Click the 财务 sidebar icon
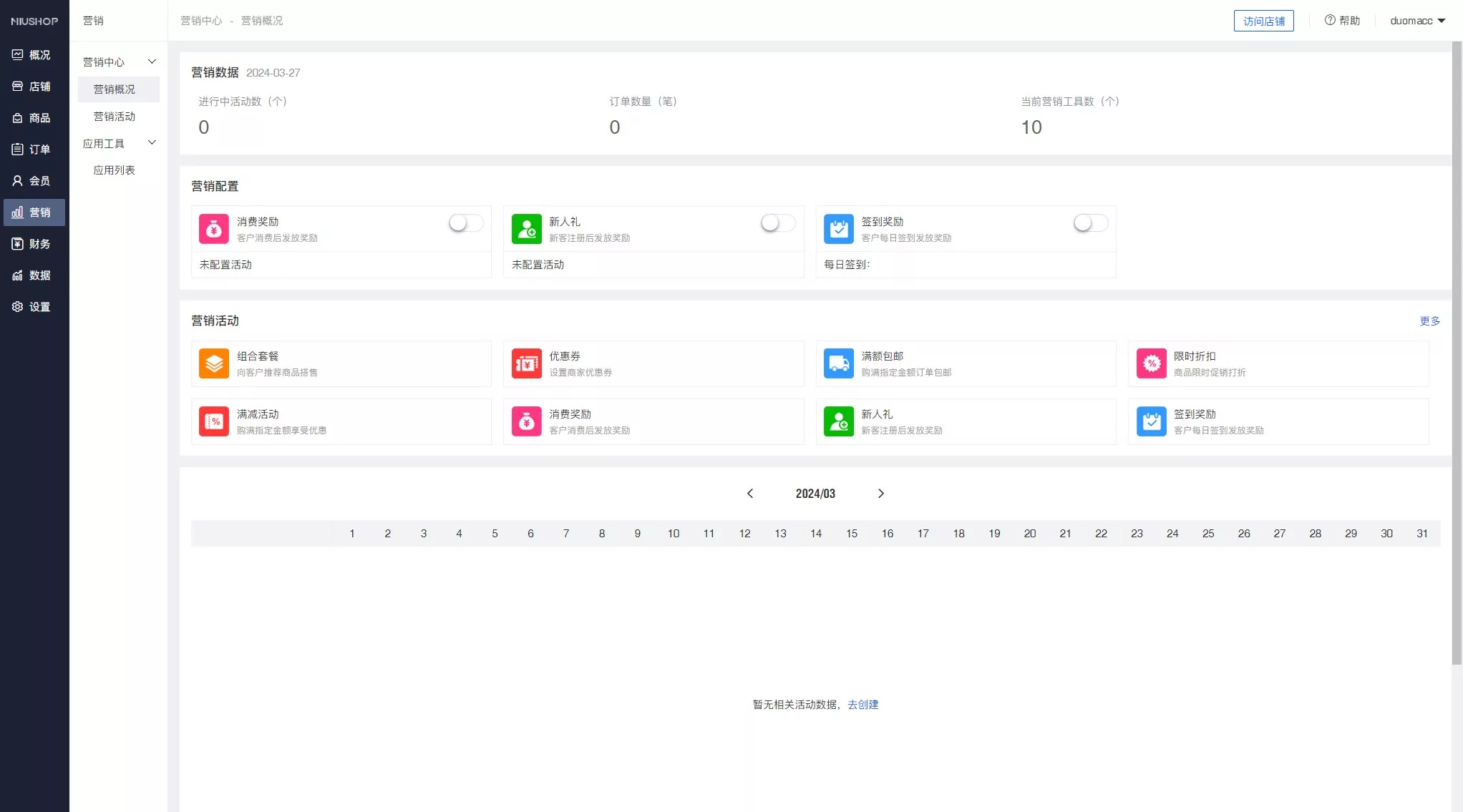1463x812 pixels. point(18,244)
